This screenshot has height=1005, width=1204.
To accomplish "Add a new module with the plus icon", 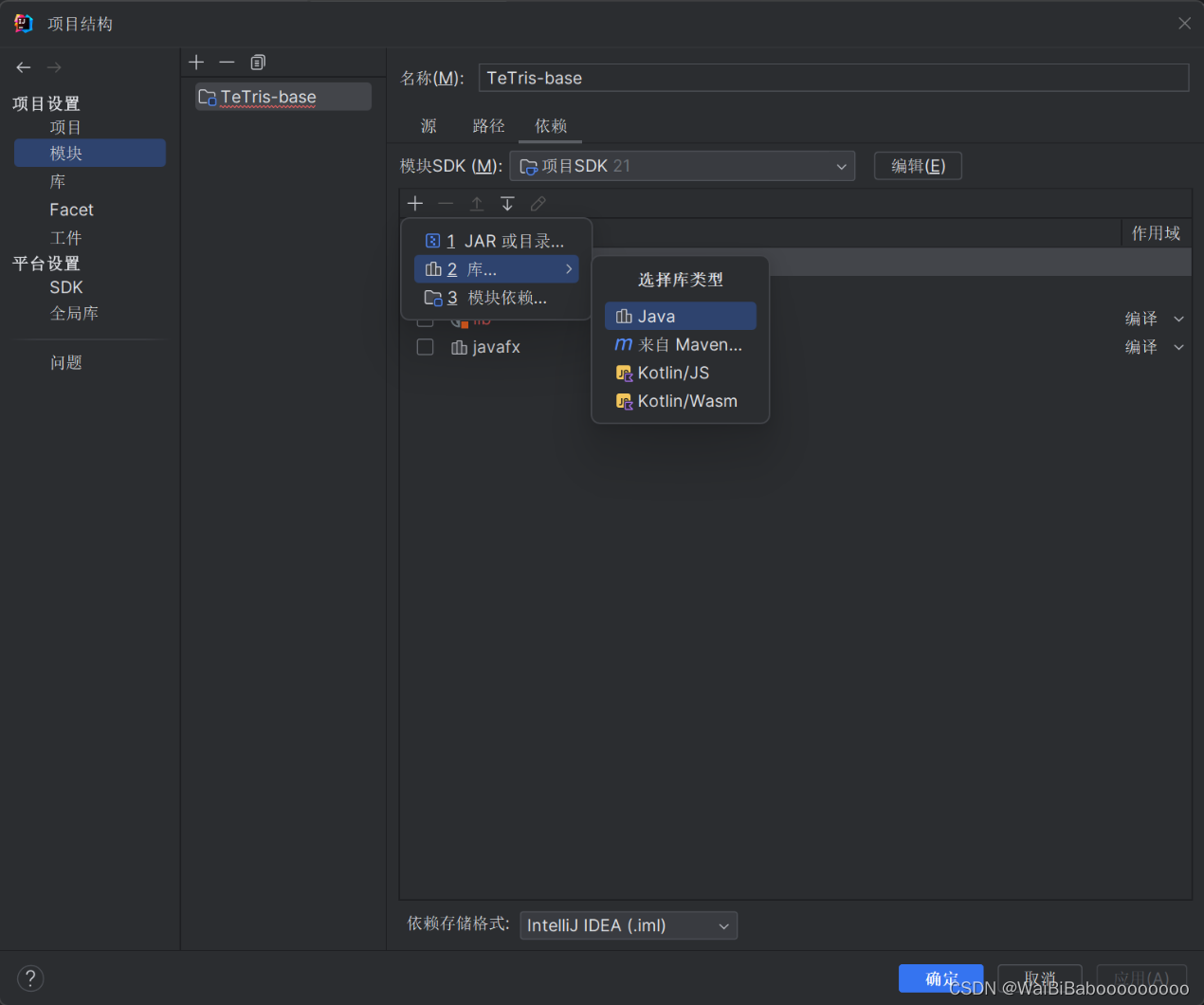I will 196,62.
